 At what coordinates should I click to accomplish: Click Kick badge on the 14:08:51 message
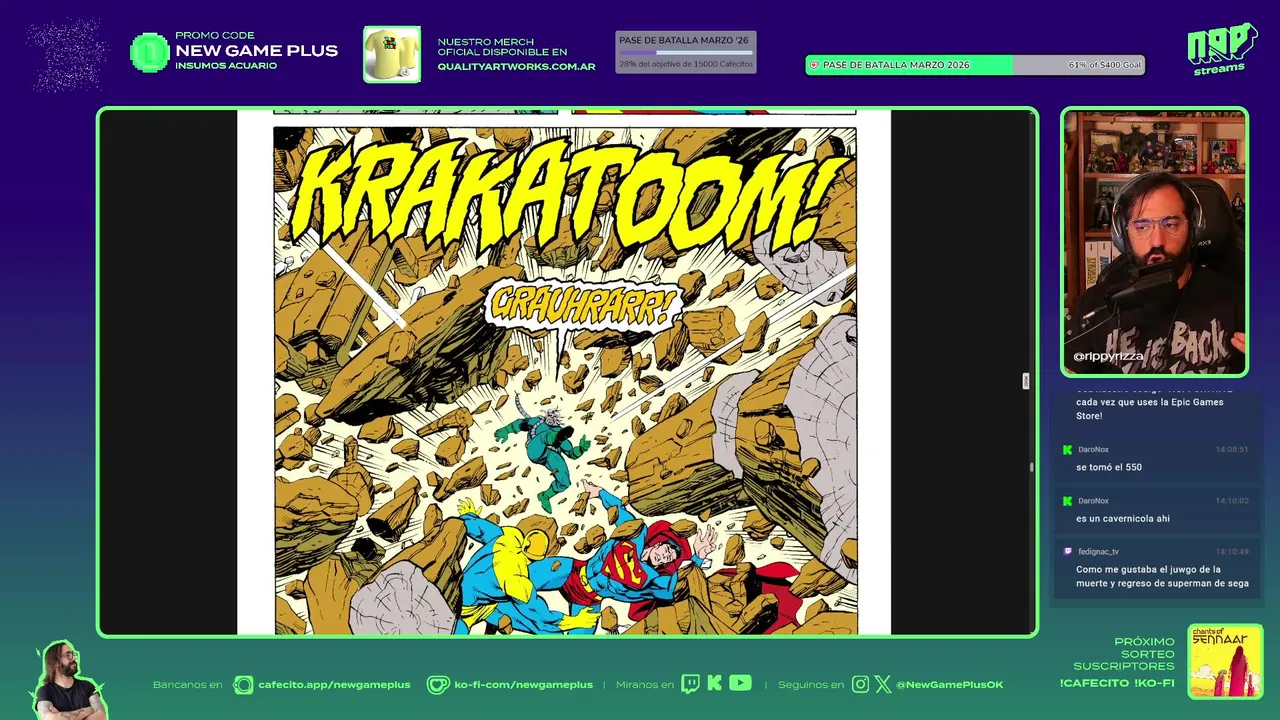[x=1067, y=450]
